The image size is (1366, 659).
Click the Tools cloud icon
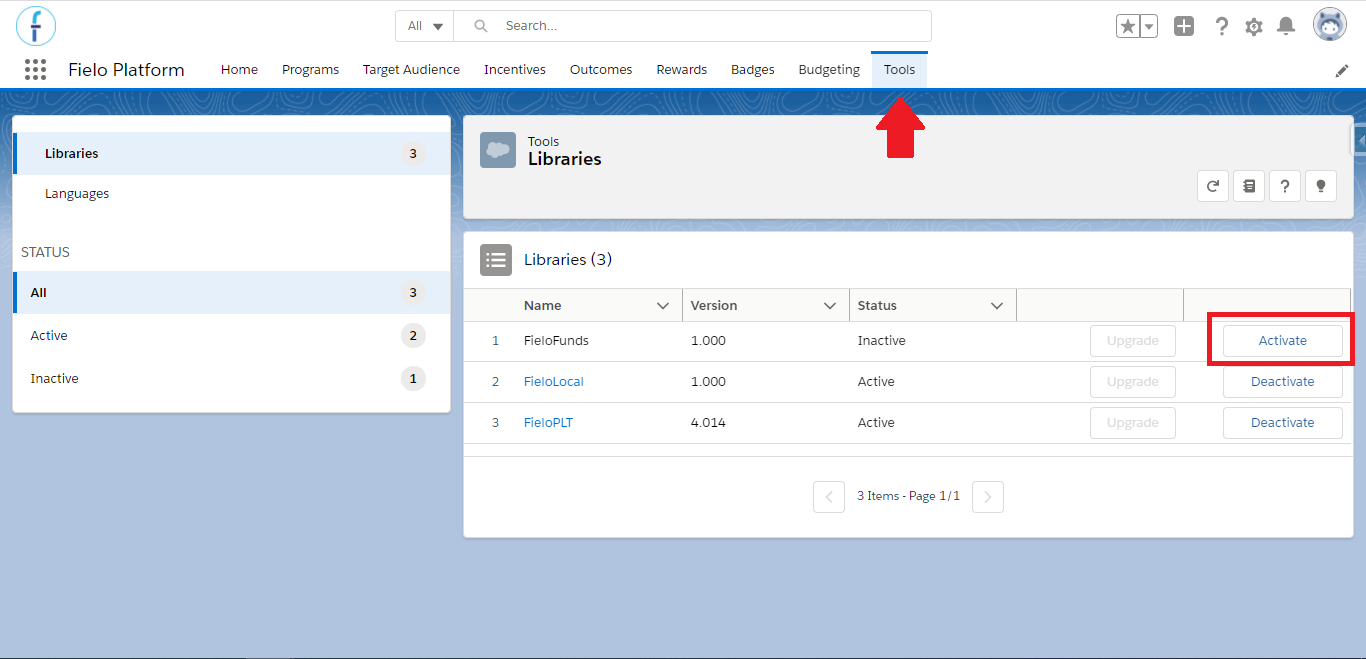(x=498, y=150)
